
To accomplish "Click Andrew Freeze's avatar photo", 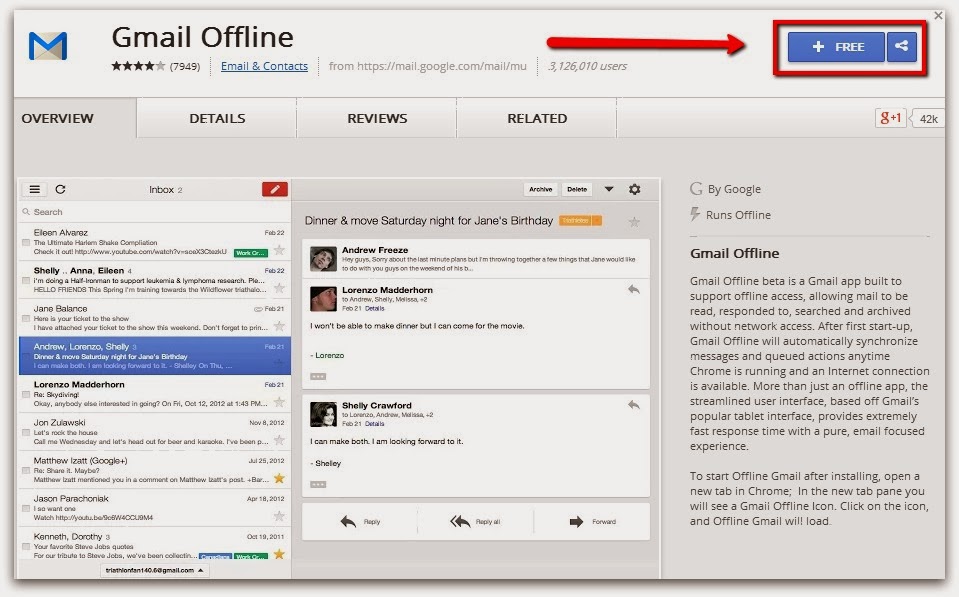I will 324,259.
